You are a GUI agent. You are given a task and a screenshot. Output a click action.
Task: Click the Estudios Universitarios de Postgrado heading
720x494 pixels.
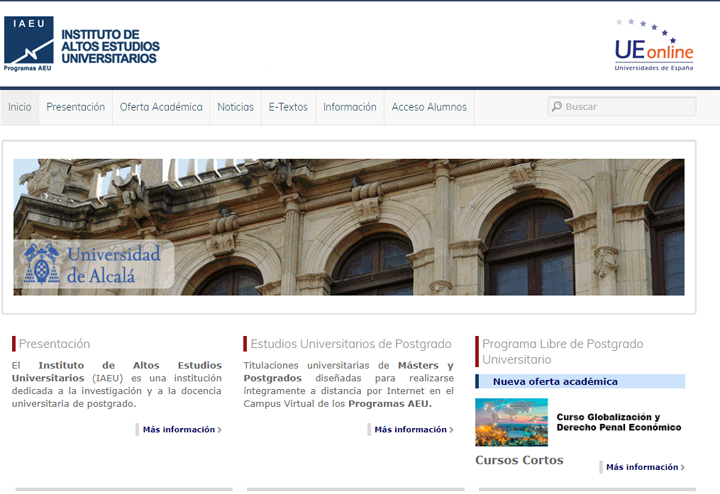(351, 344)
